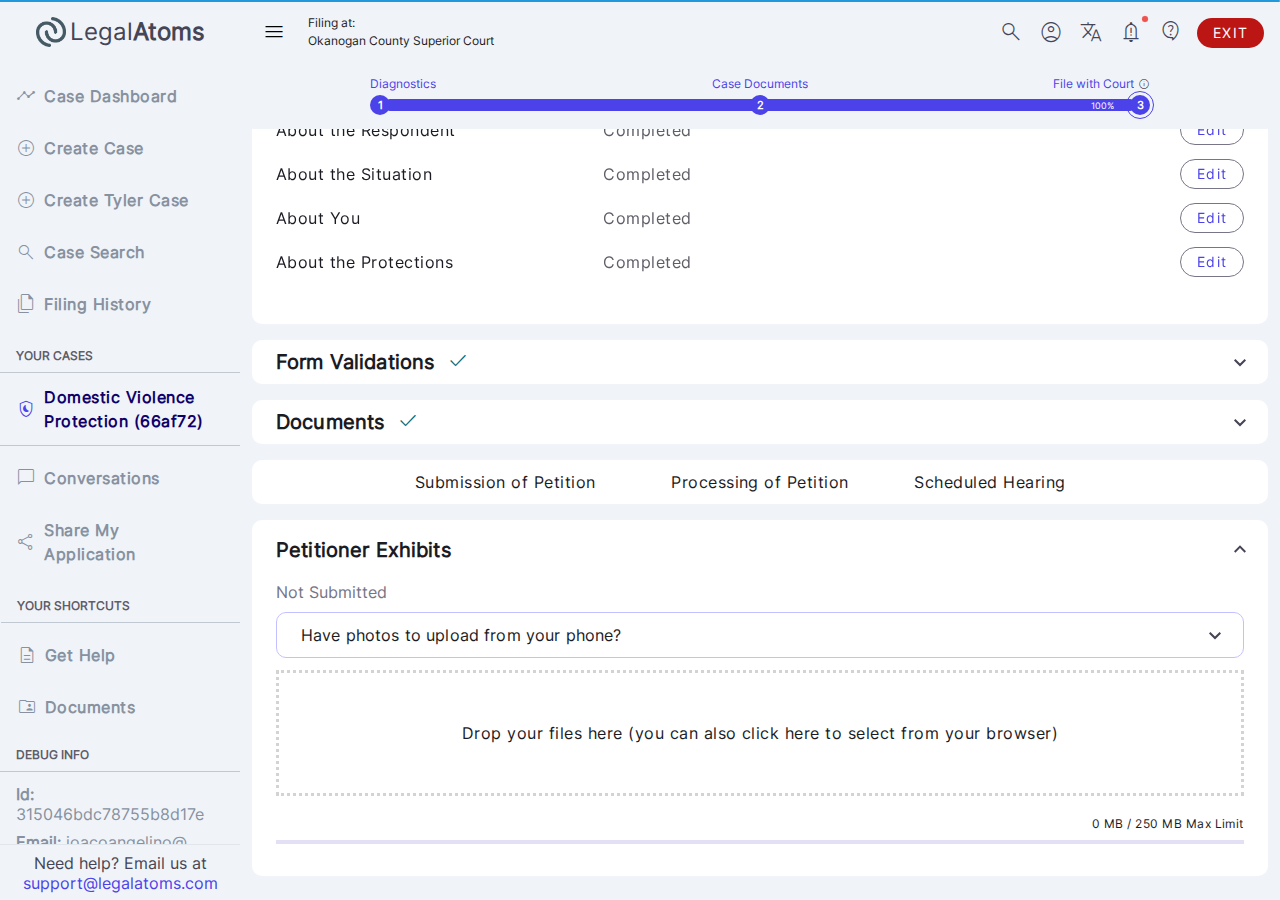Click Create Case plus icon
The image size is (1280, 900).
tap(26, 148)
